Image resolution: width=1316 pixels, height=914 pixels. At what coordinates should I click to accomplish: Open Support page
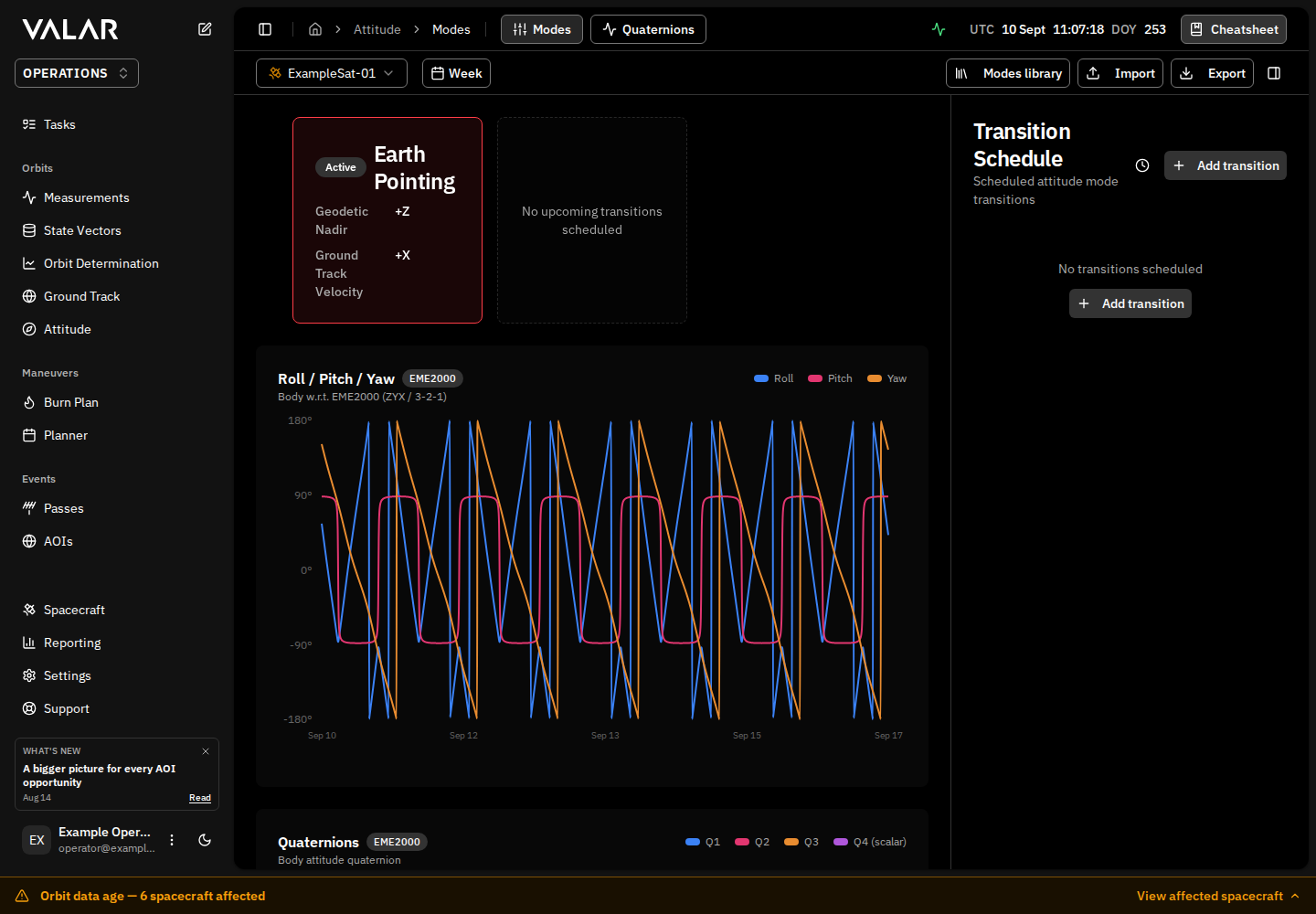pos(117,708)
